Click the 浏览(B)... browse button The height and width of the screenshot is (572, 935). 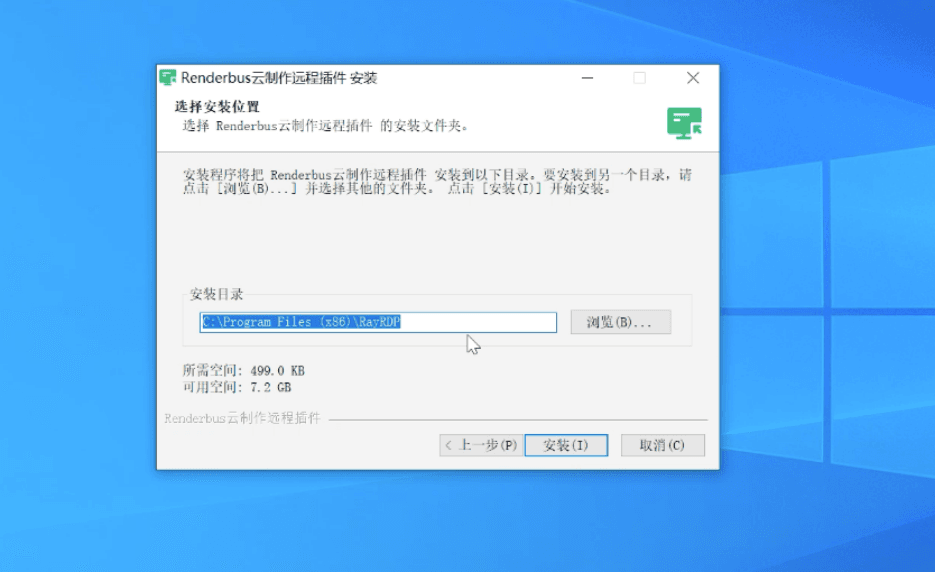(620, 322)
